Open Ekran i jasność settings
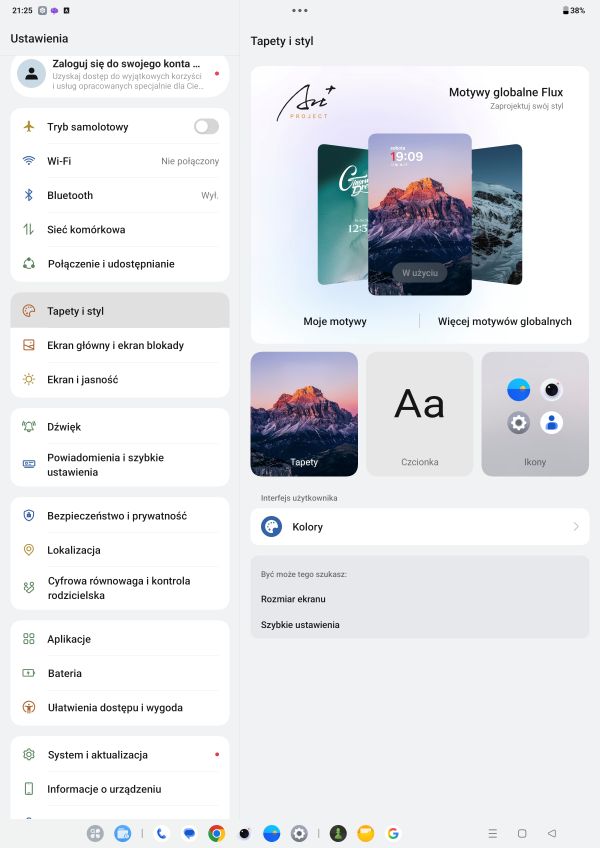This screenshot has width=600, height=848. pos(120,380)
